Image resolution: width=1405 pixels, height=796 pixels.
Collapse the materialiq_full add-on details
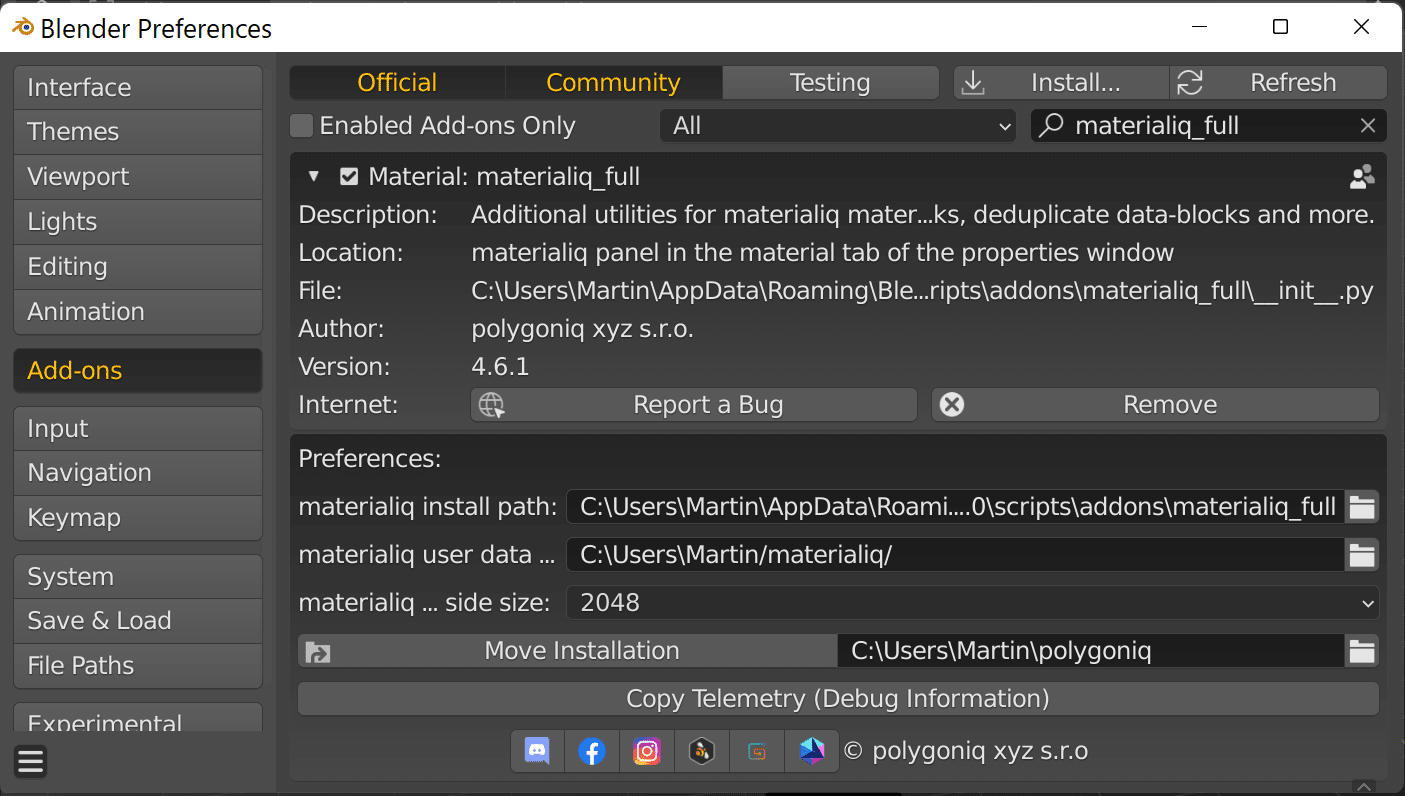[314, 177]
